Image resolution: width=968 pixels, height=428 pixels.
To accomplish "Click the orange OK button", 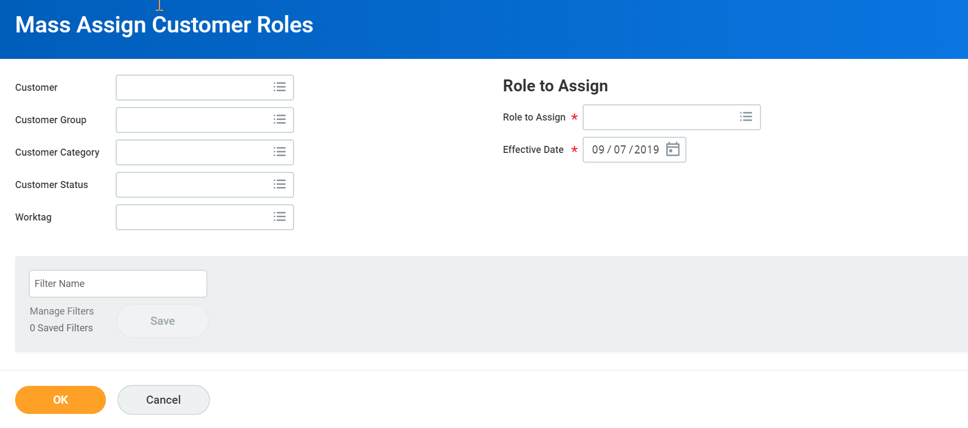I will pyautogui.click(x=60, y=400).
